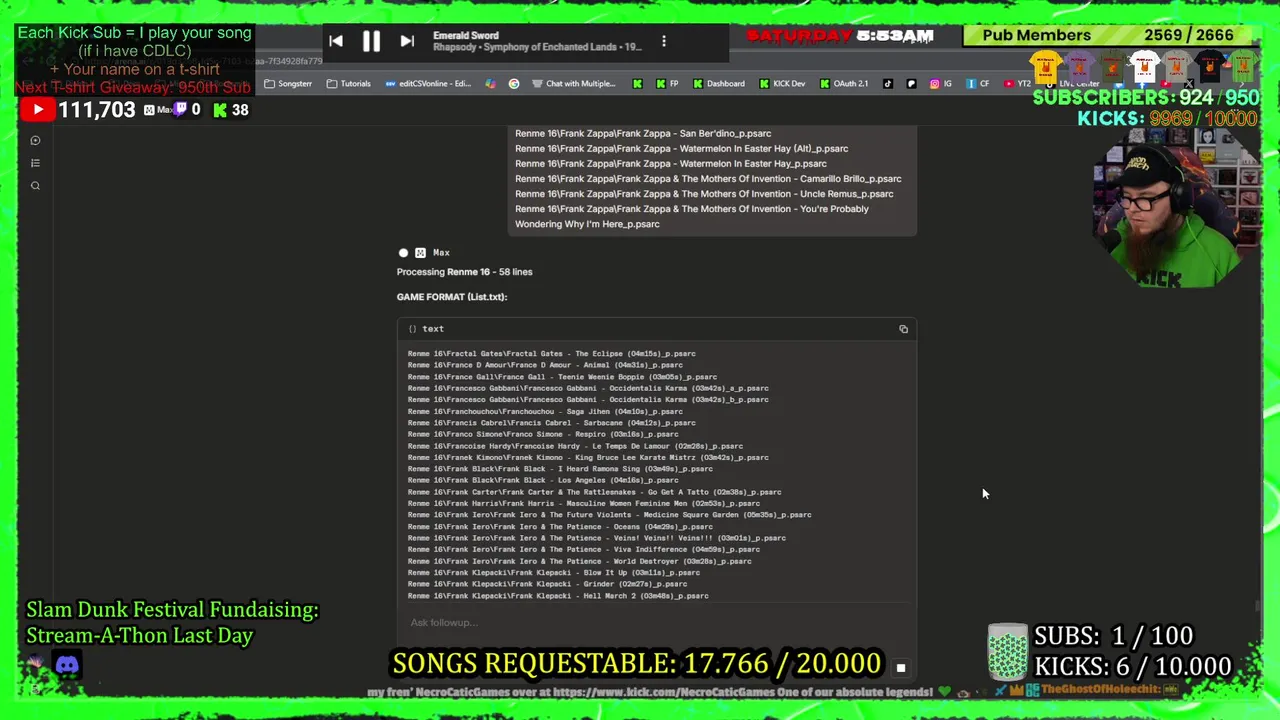Select France D Amour Animal line
1280x720 pixels.
(x=545, y=365)
